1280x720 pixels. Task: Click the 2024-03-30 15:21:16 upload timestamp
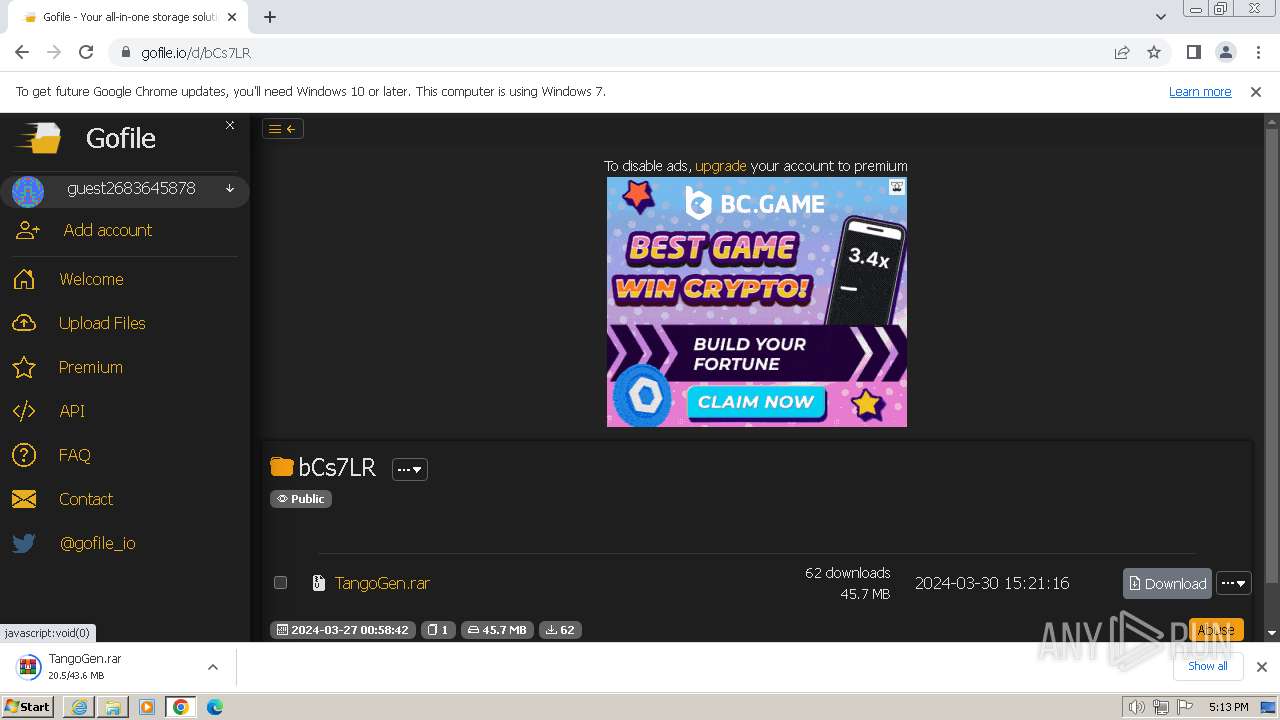[x=992, y=583]
